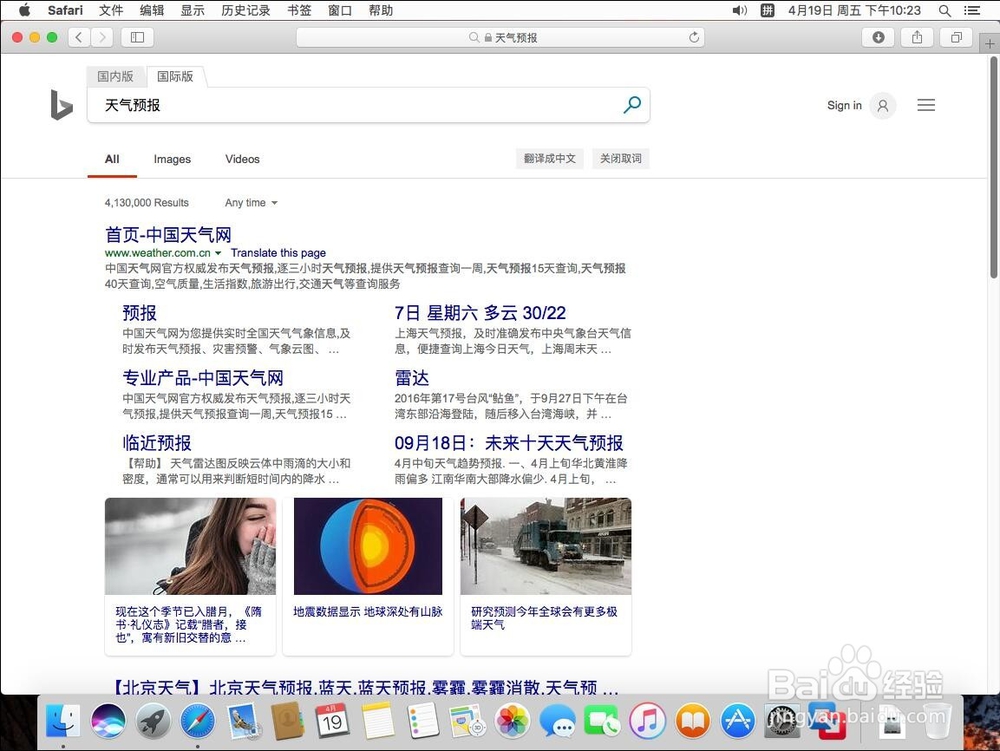Select the Videos results tab
This screenshot has width=1000, height=751.
pyautogui.click(x=242, y=159)
